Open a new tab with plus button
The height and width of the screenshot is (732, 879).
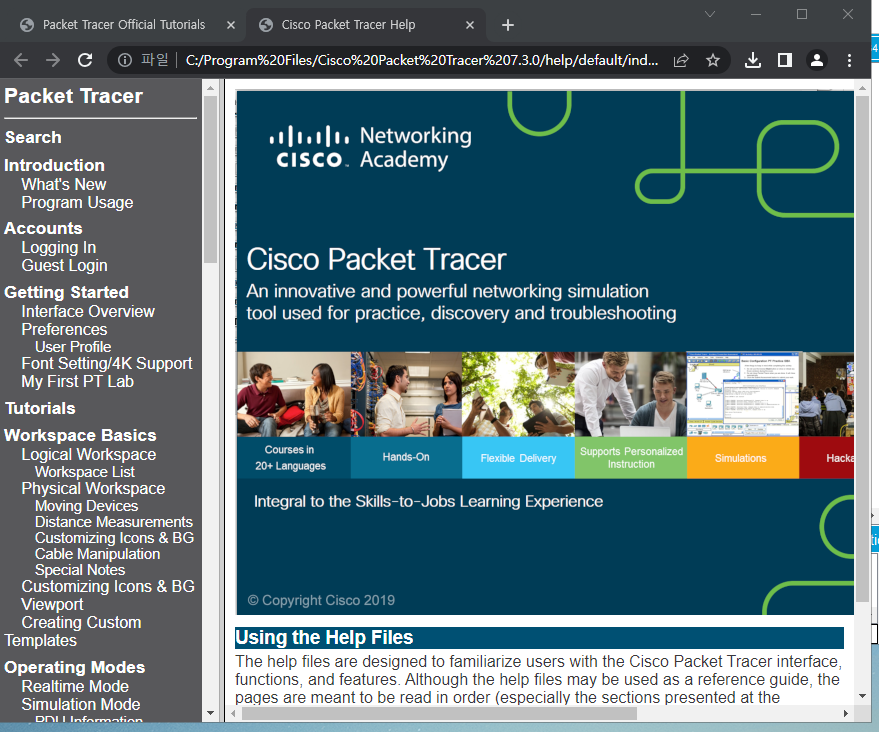click(x=508, y=25)
